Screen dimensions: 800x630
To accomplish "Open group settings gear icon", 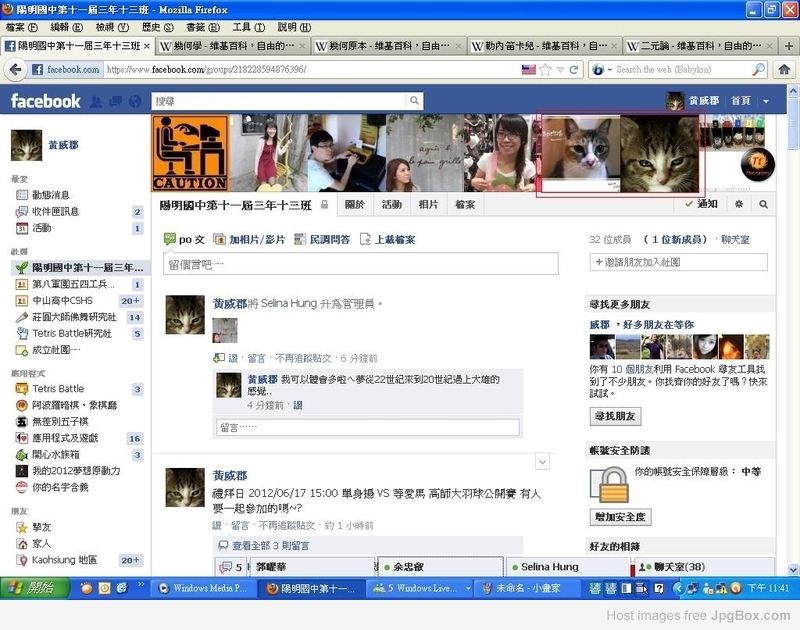I will coord(739,204).
